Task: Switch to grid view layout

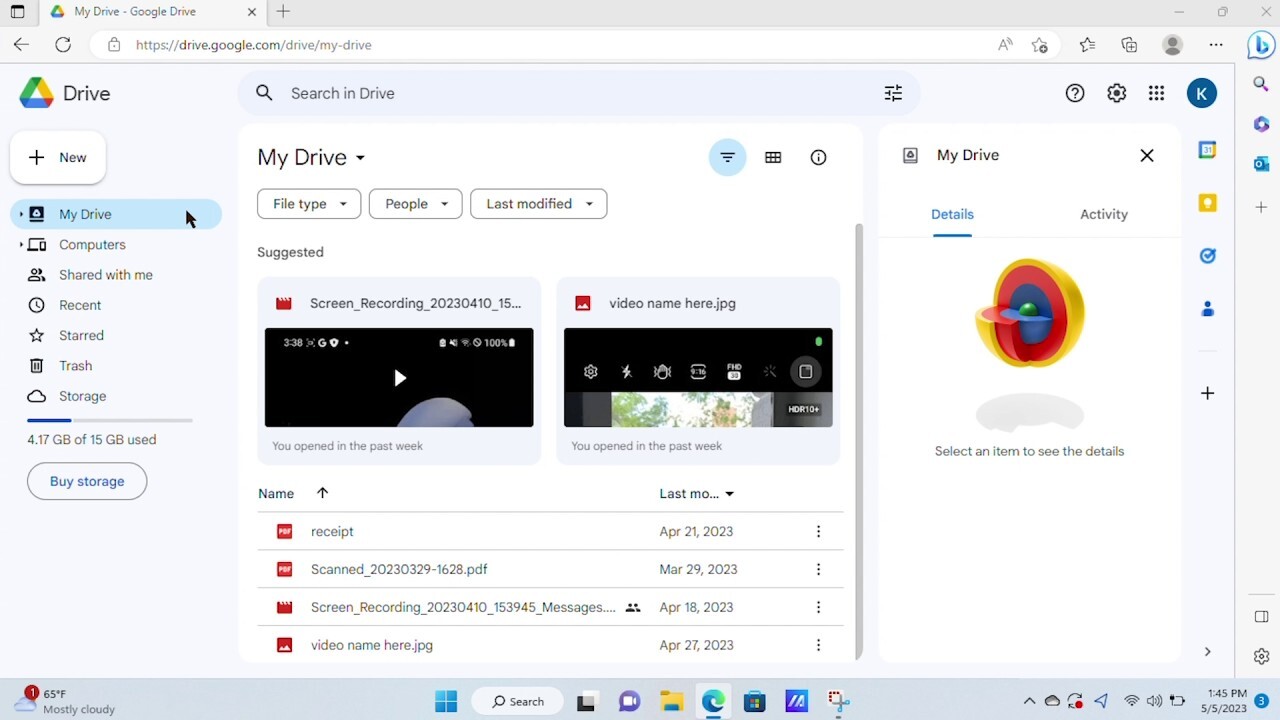Action: [x=773, y=157]
